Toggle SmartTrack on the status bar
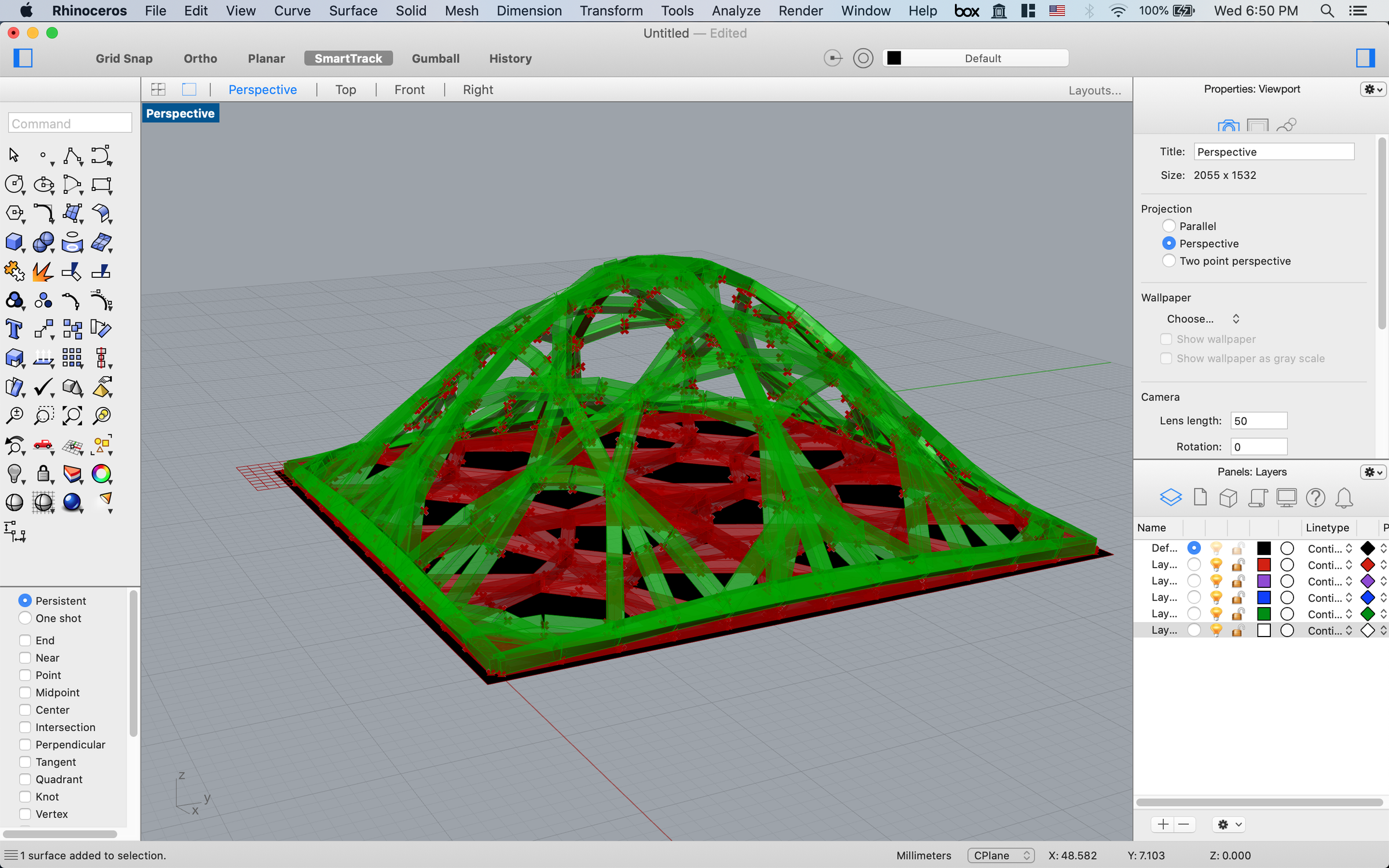1389x868 pixels. point(348,58)
